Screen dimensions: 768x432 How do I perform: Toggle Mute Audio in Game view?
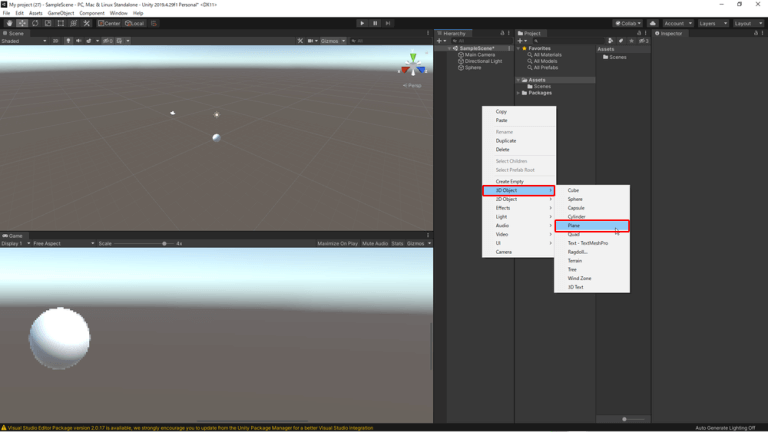click(x=375, y=243)
